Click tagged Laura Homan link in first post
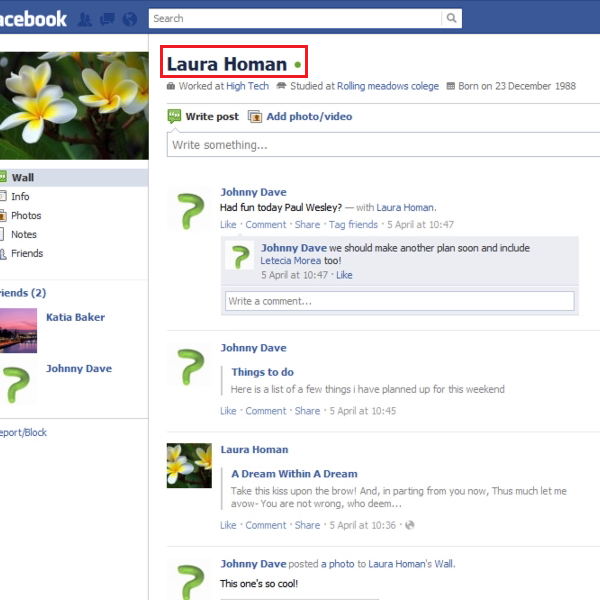The image size is (600, 600). [x=406, y=207]
